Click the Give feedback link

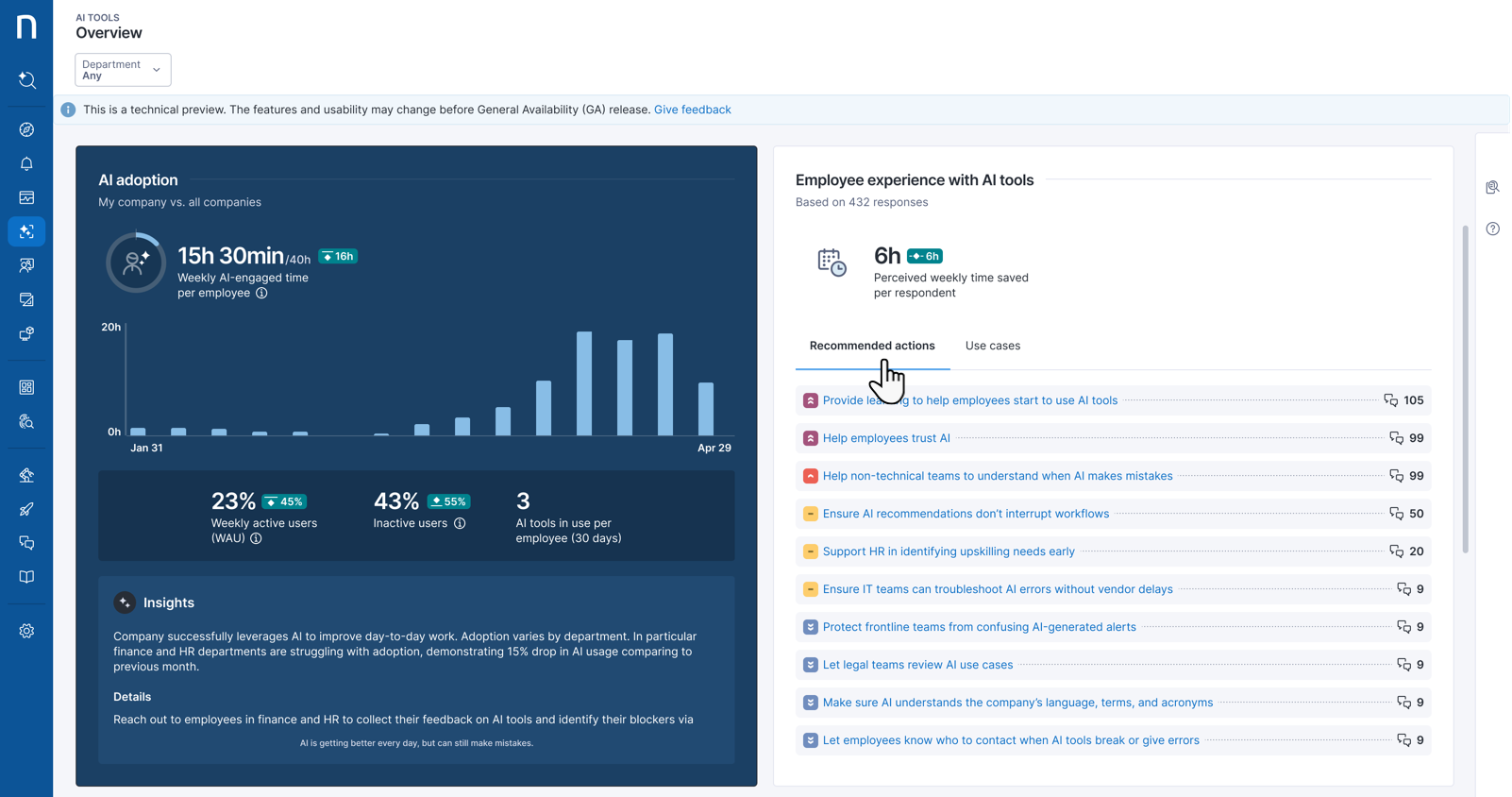[x=692, y=110]
